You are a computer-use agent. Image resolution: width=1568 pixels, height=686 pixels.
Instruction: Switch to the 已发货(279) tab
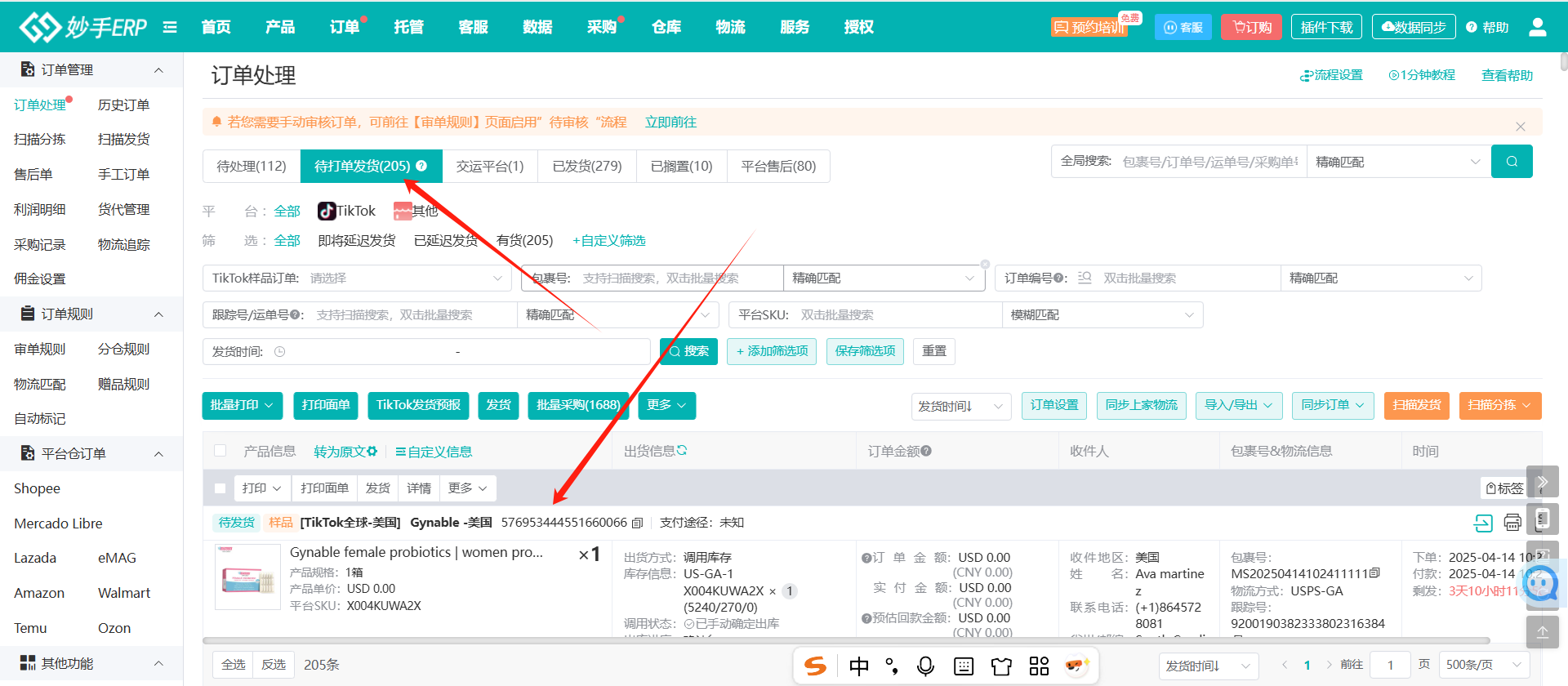click(587, 166)
